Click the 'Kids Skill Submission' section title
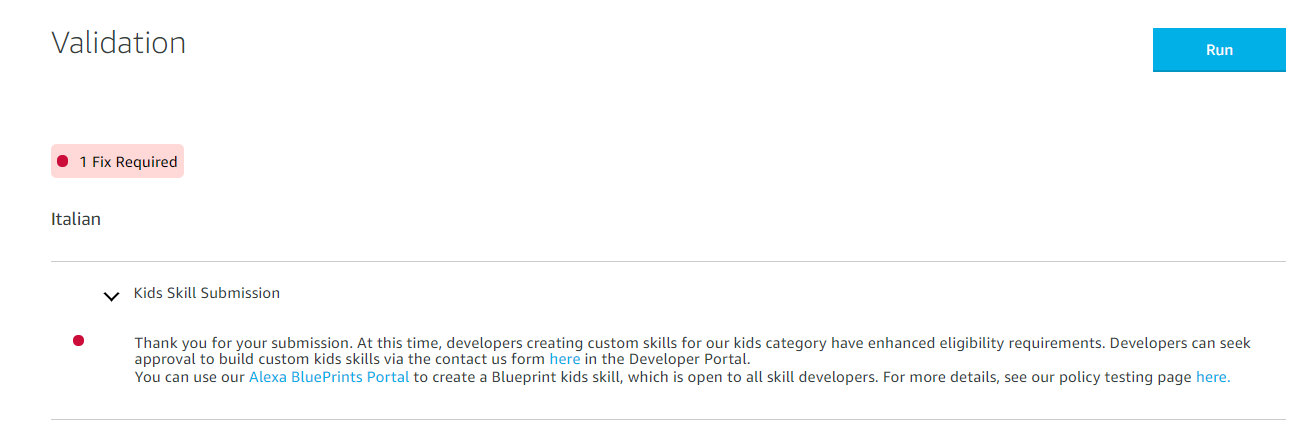The height and width of the screenshot is (447, 1314). (207, 293)
